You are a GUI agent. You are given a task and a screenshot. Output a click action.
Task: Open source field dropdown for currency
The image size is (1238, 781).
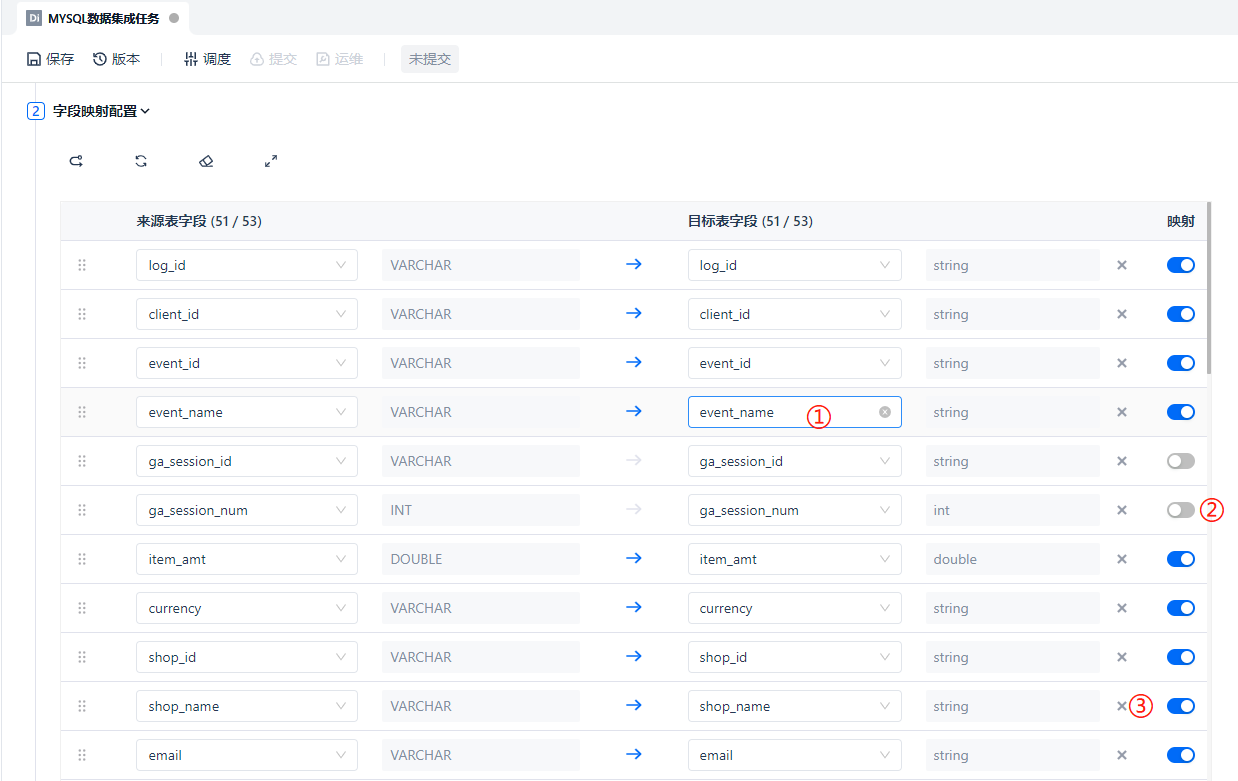click(246, 608)
